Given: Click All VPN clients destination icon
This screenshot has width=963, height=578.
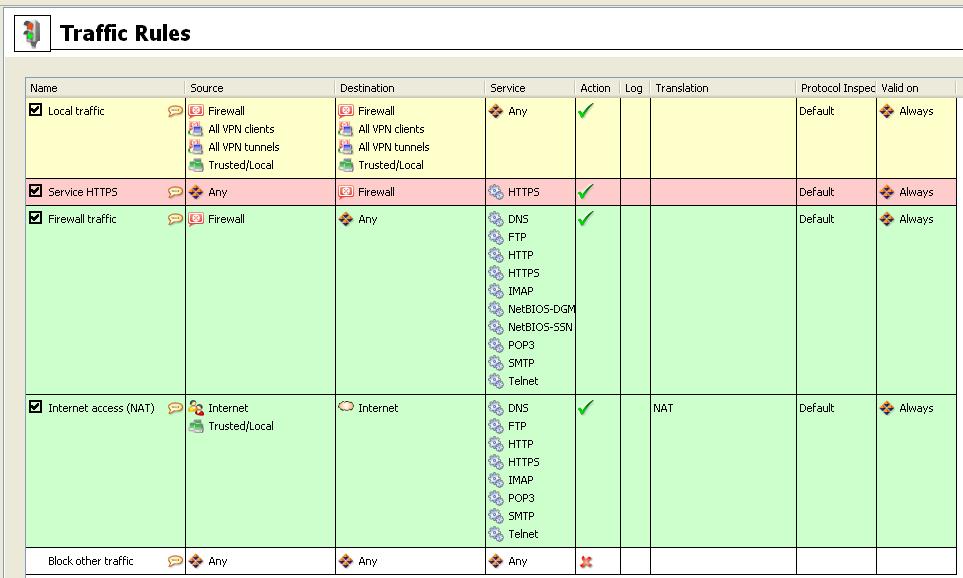Looking at the screenshot, I should tap(346, 129).
